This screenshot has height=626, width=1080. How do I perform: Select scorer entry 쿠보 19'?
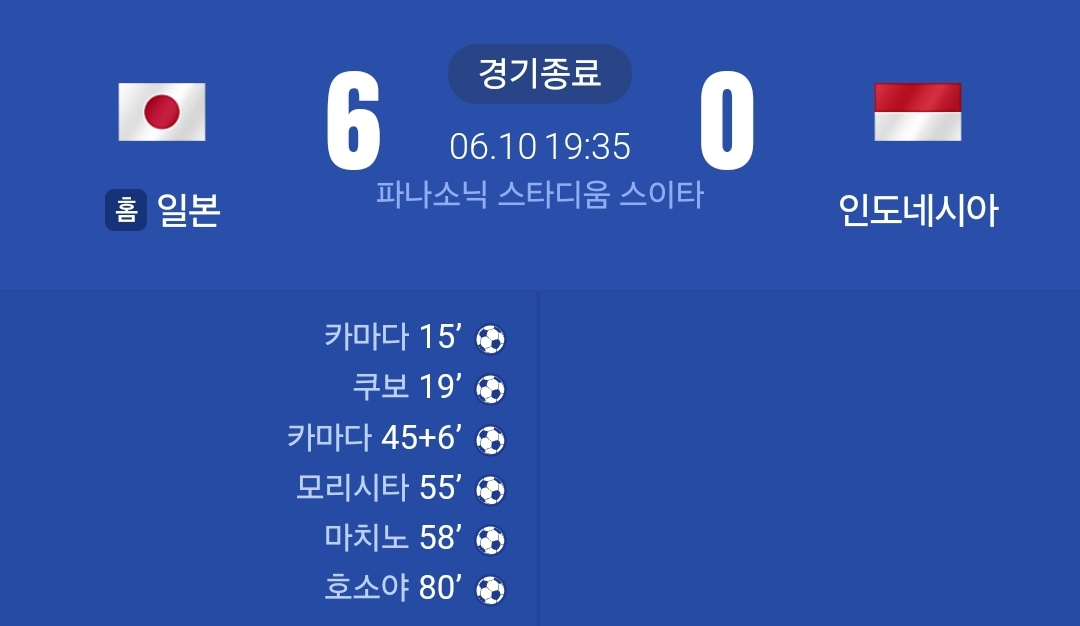pyautogui.click(x=407, y=387)
